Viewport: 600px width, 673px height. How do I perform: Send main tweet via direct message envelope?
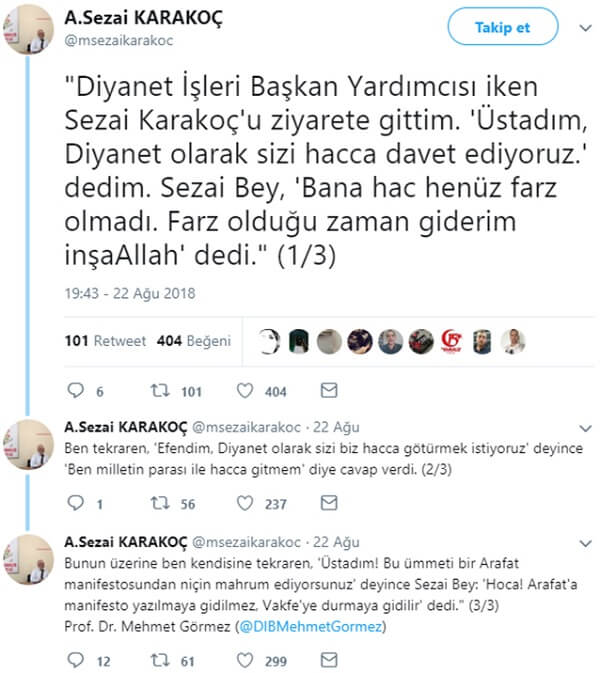click(x=329, y=390)
